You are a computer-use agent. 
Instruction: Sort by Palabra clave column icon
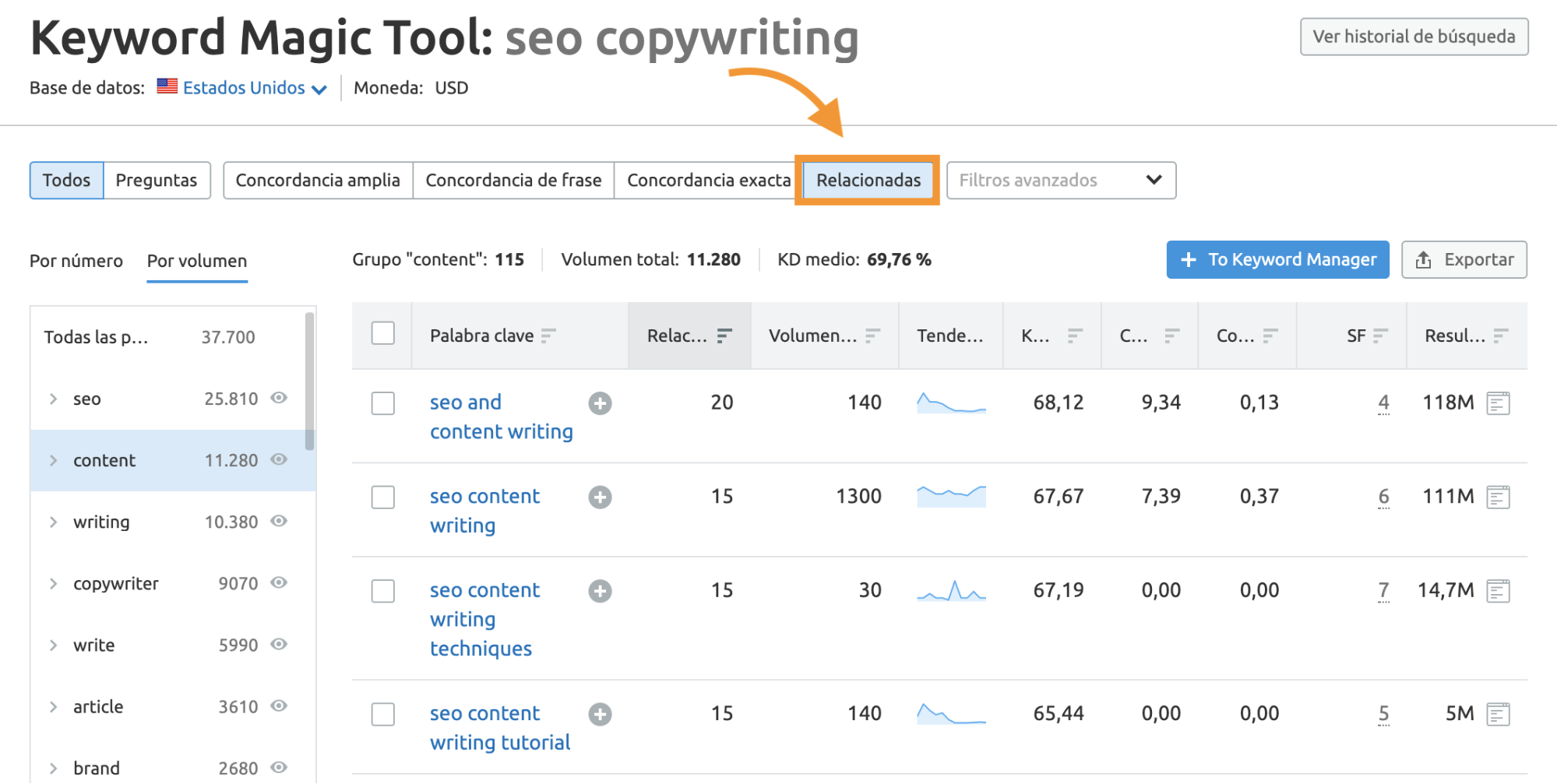tap(548, 336)
